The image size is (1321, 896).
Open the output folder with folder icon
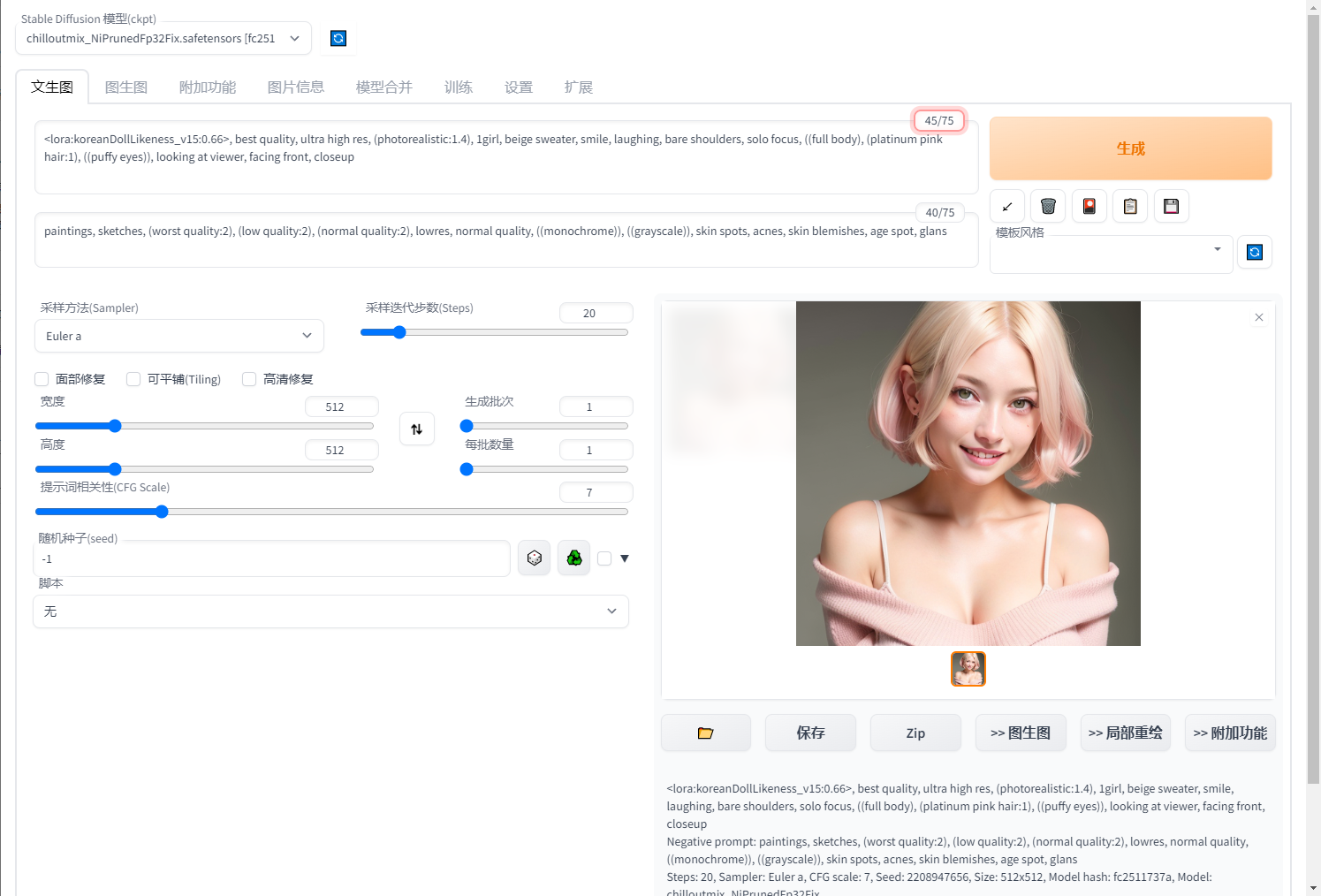705,733
